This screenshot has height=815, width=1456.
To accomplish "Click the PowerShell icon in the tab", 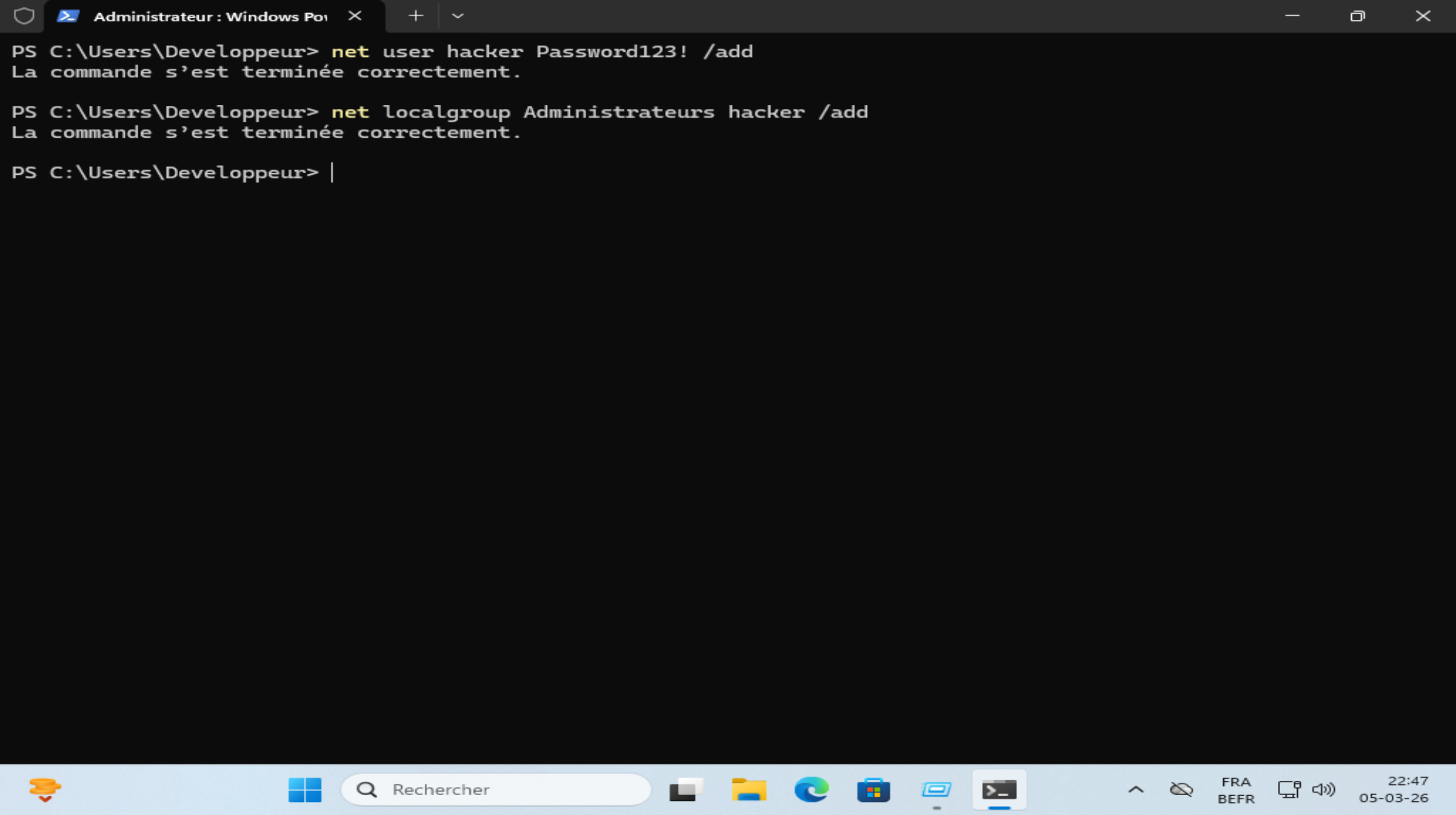I will point(68,16).
